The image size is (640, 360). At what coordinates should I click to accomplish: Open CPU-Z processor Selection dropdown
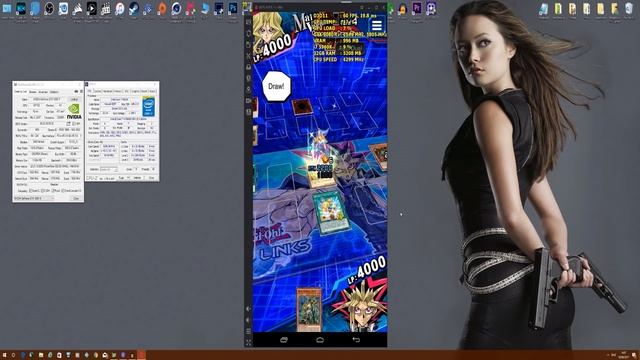[109, 169]
